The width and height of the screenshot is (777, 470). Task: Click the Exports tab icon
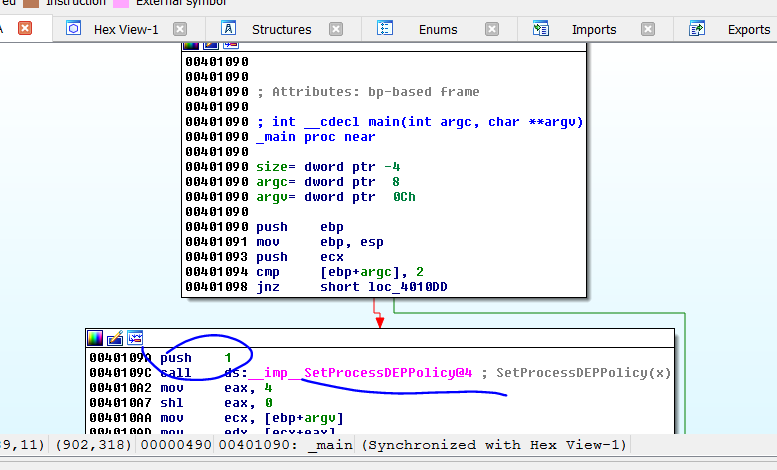[x=697, y=29]
